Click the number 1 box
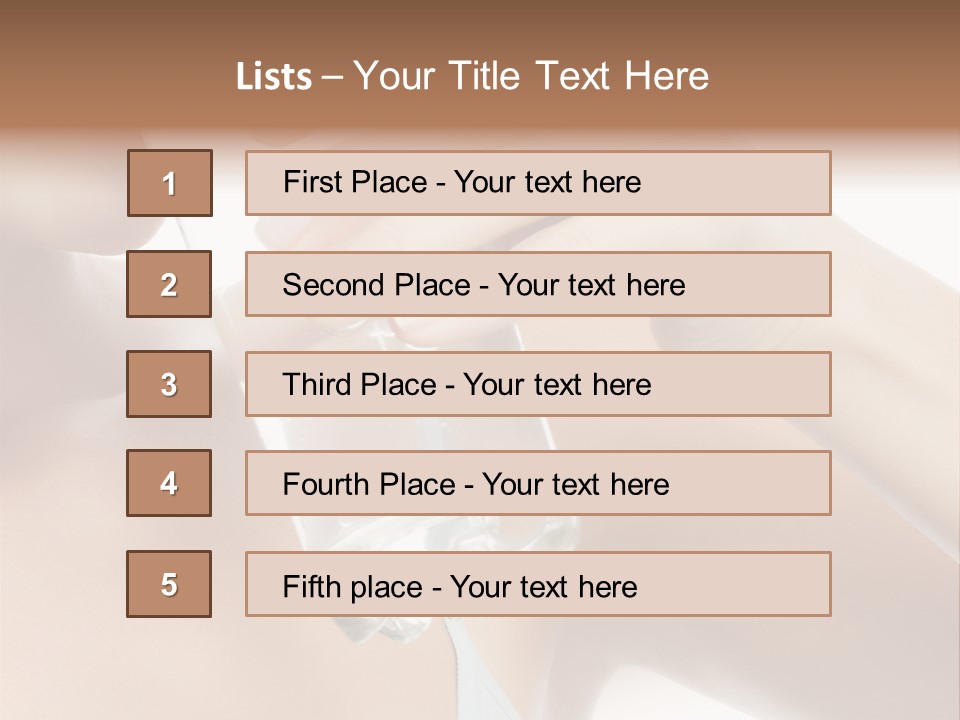The image size is (960, 720). coord(170,183)
